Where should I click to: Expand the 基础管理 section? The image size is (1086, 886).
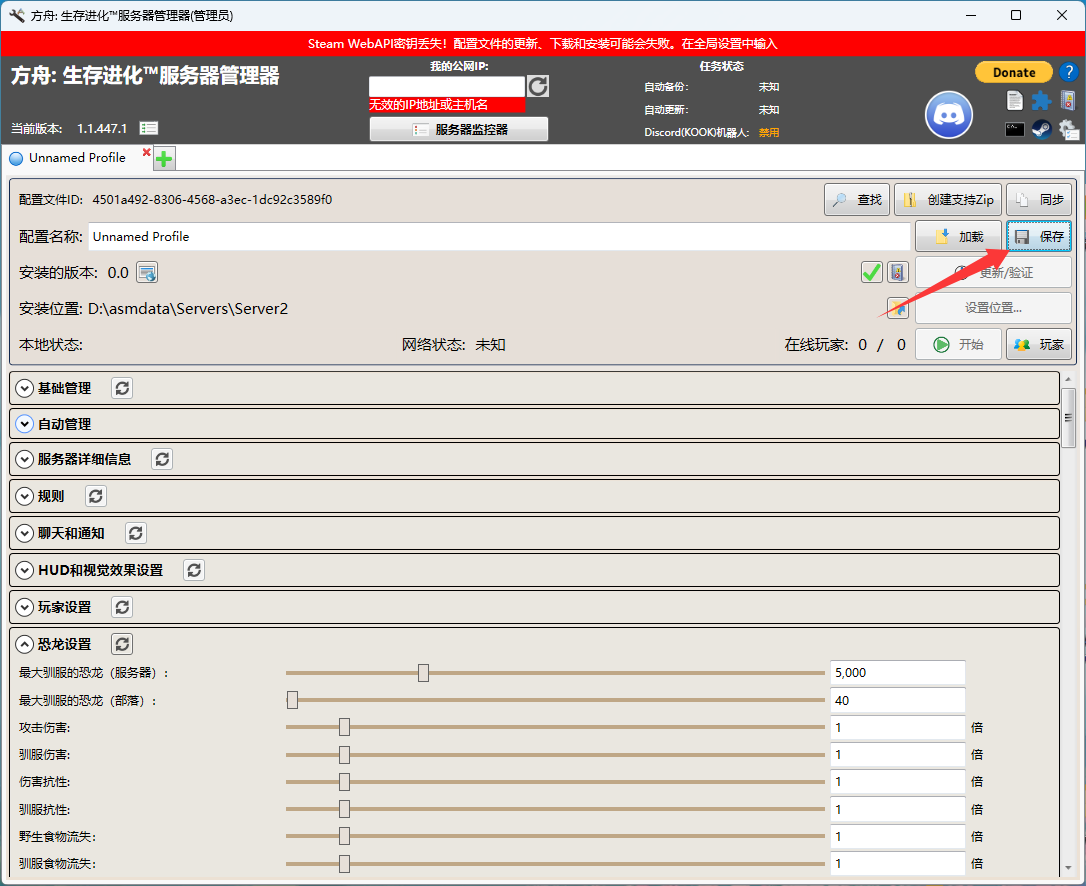pos(26,388)
